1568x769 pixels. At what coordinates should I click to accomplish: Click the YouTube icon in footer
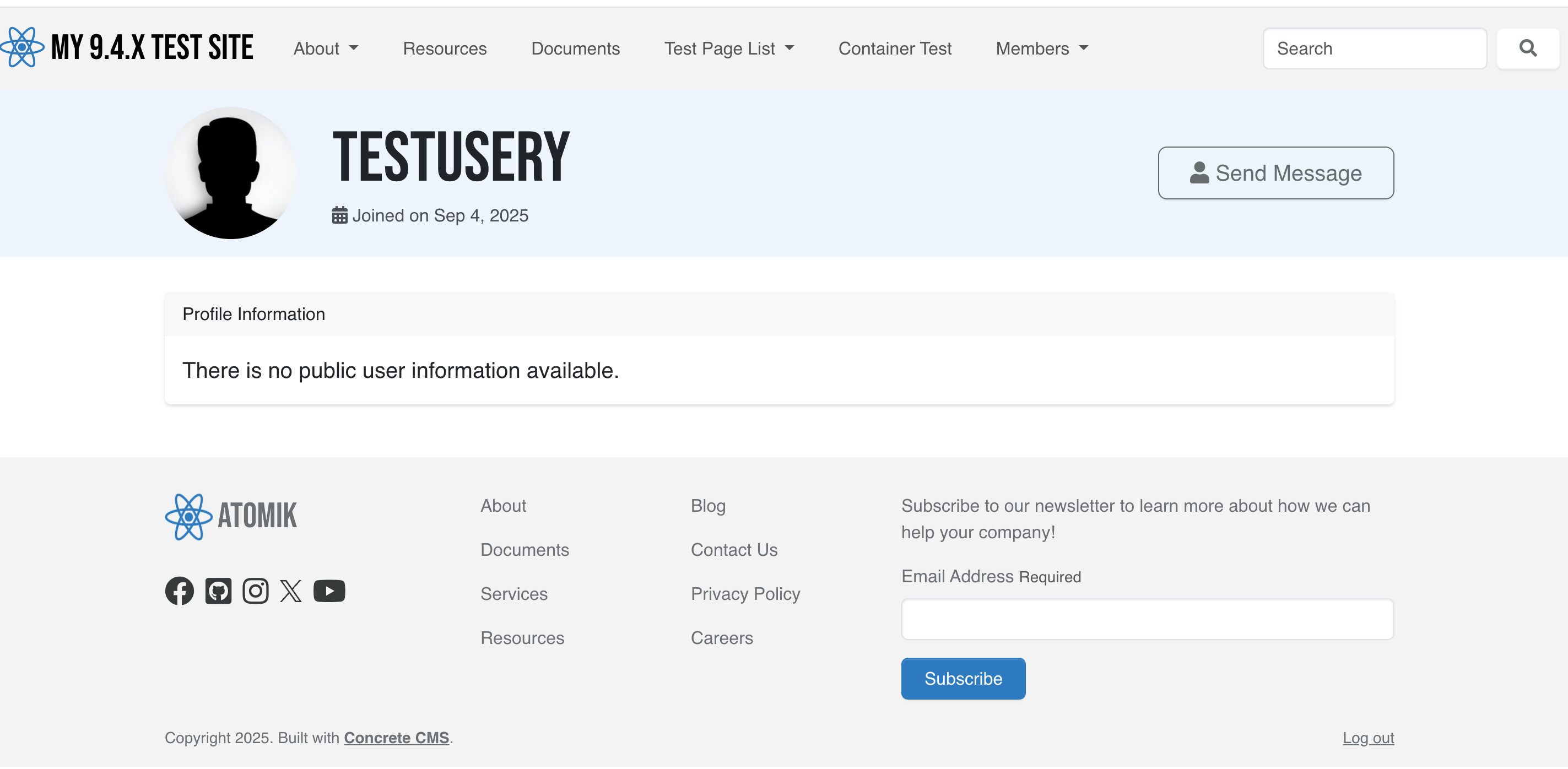pyautogui.click(x=329, y=591)
